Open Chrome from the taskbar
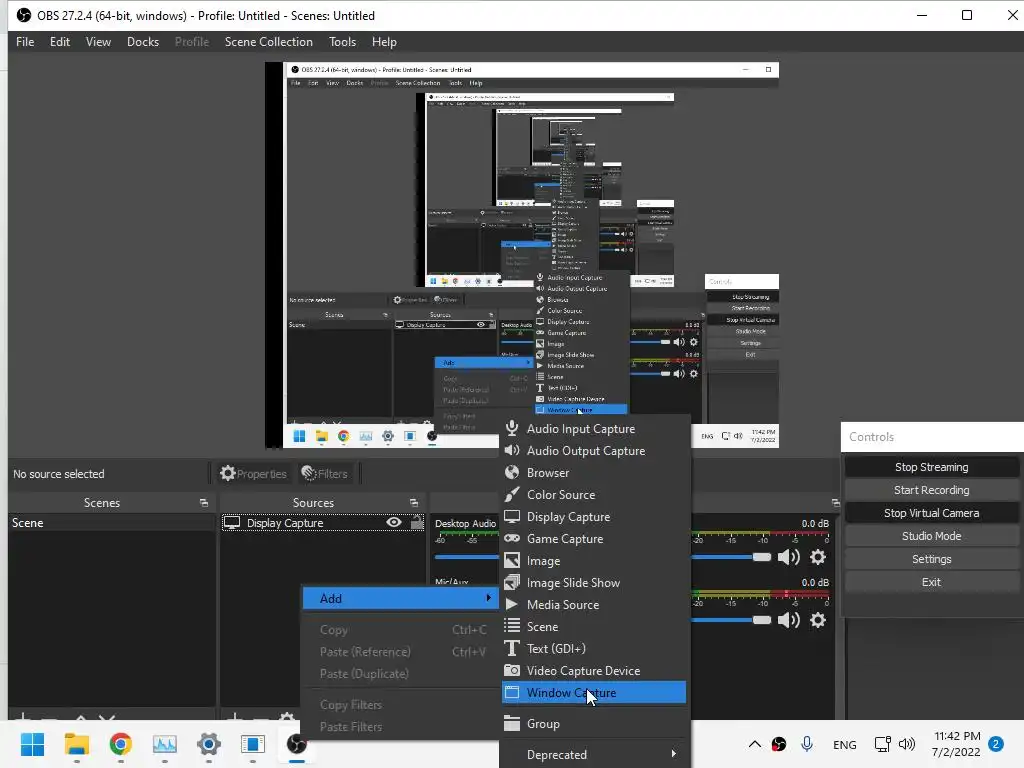This screenshot has width=1024, height=768. coord(121,744)
